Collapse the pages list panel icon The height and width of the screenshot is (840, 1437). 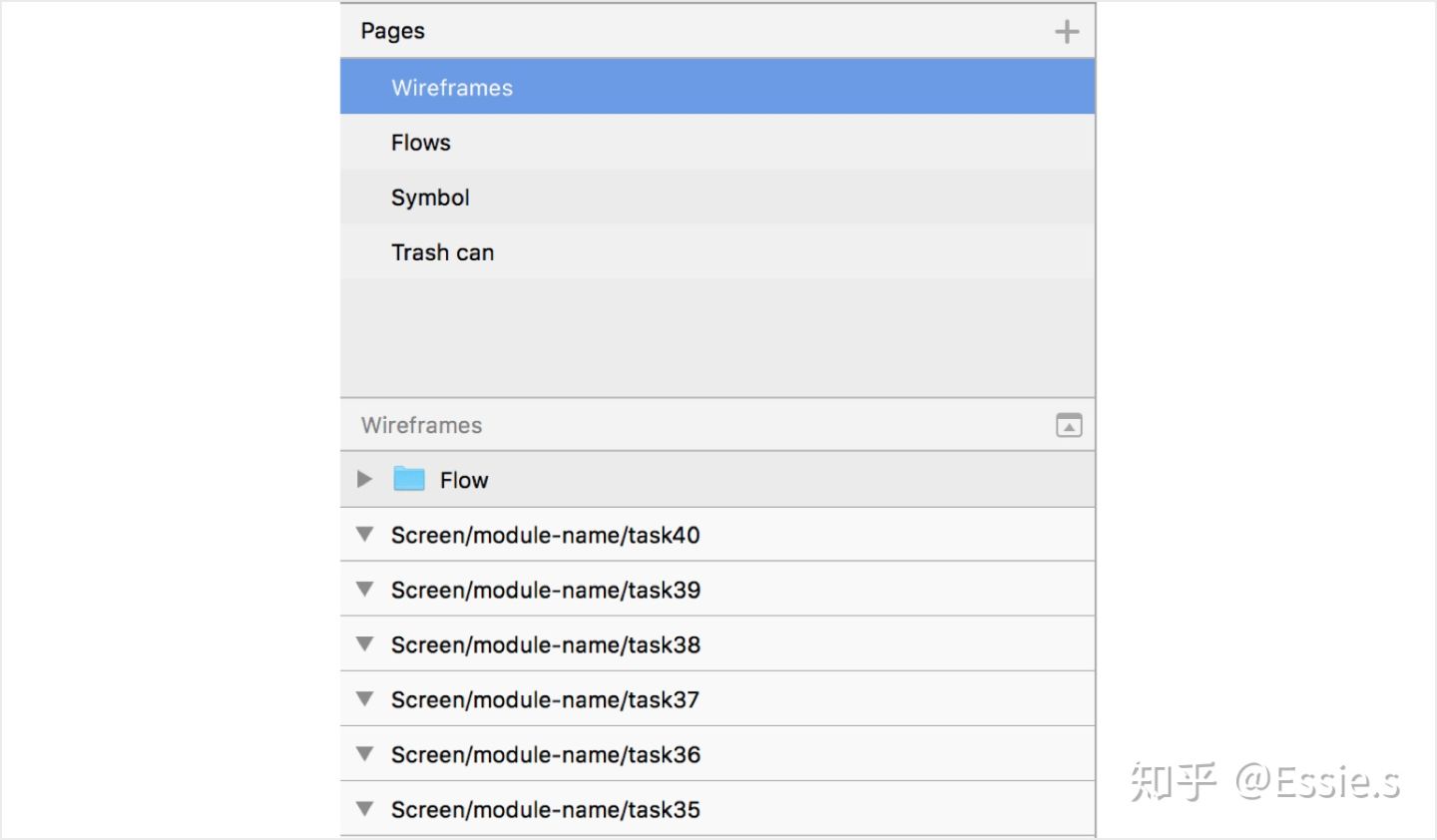tap(1069, 426)
